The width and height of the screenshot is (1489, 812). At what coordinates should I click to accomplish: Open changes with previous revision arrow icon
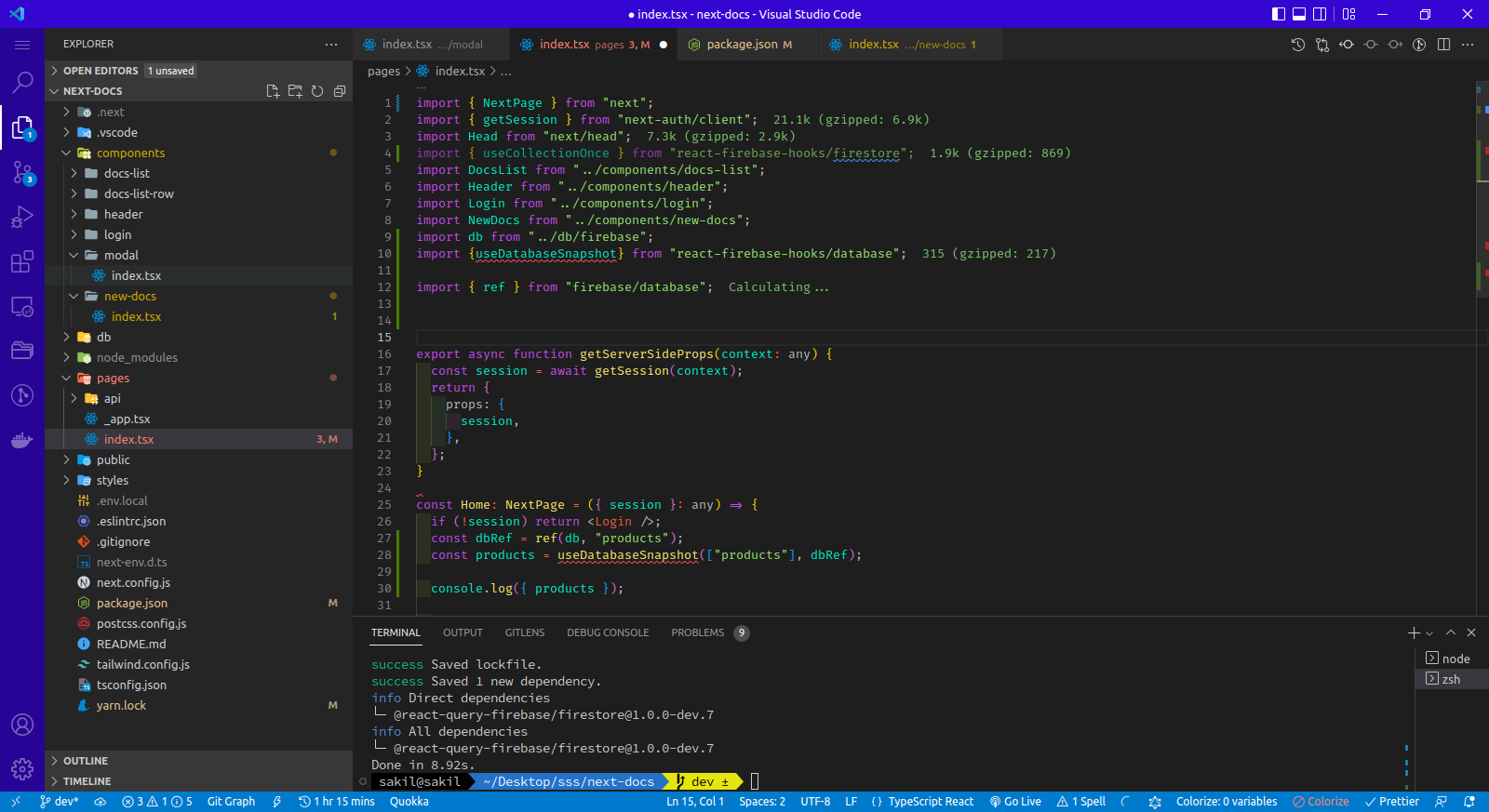(1347, 45)
